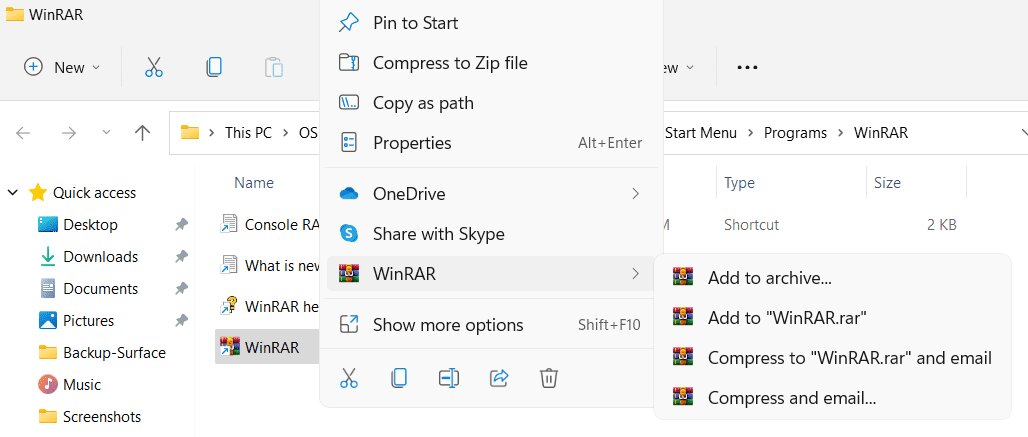This screenshot has height=437, width=1028.
Task: Click the Paste clipboard icon in the toolbar
Action: (273, 67)
